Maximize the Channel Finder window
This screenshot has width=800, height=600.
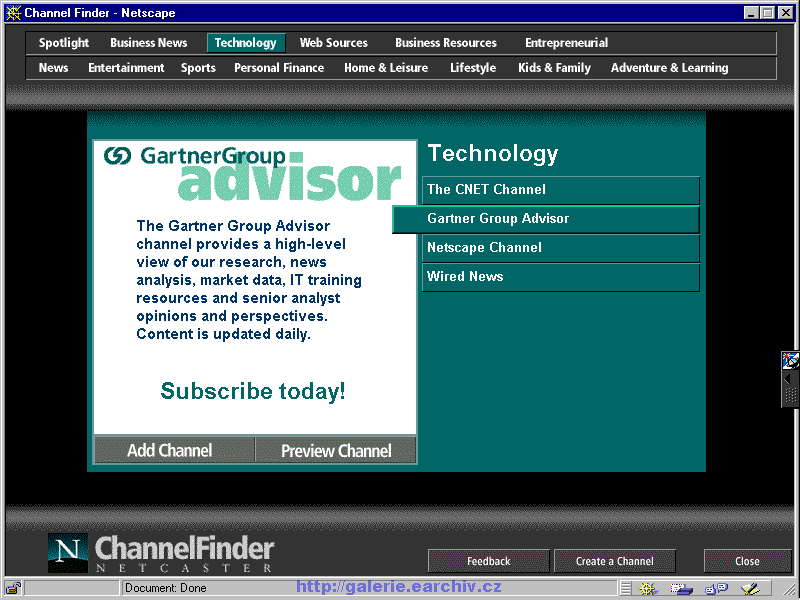coord(768,13)
